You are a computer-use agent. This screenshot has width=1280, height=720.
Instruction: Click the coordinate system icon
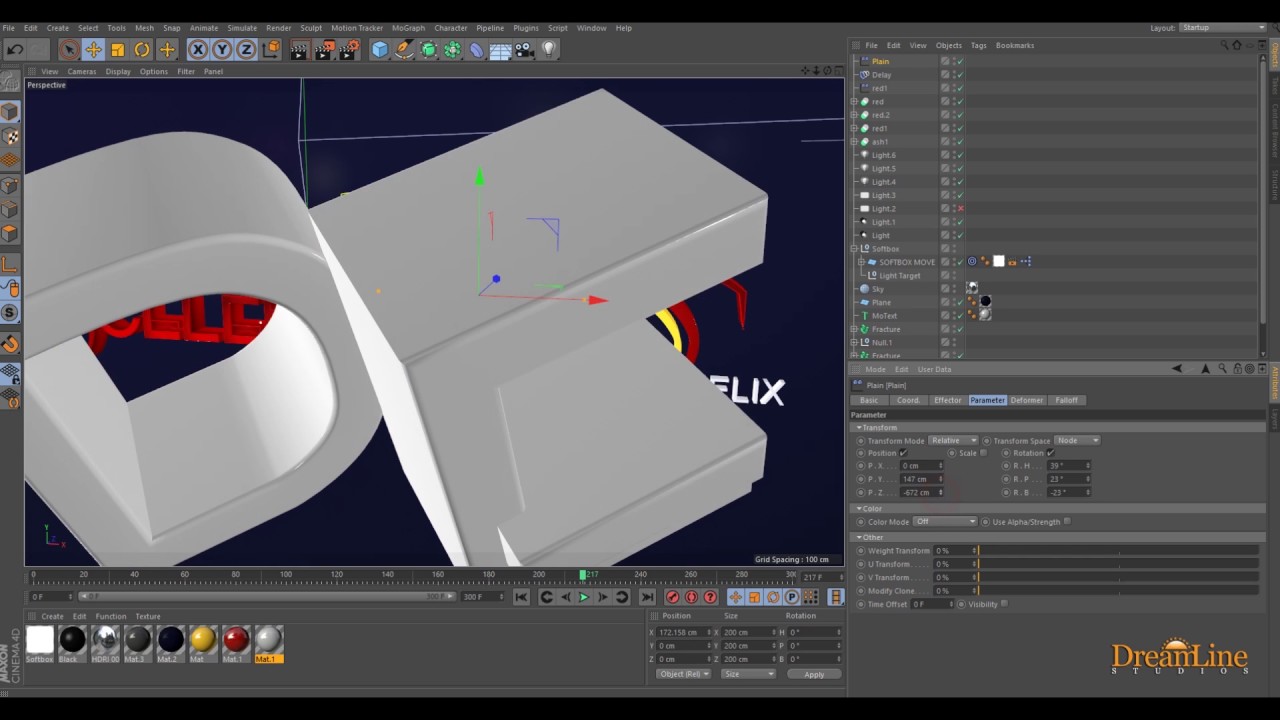(271, 49)
